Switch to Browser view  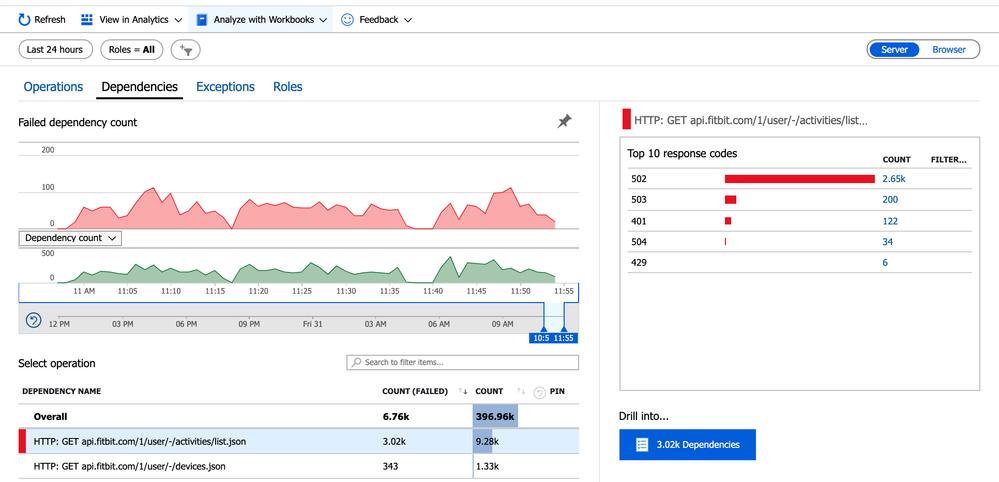click(949, 50)
